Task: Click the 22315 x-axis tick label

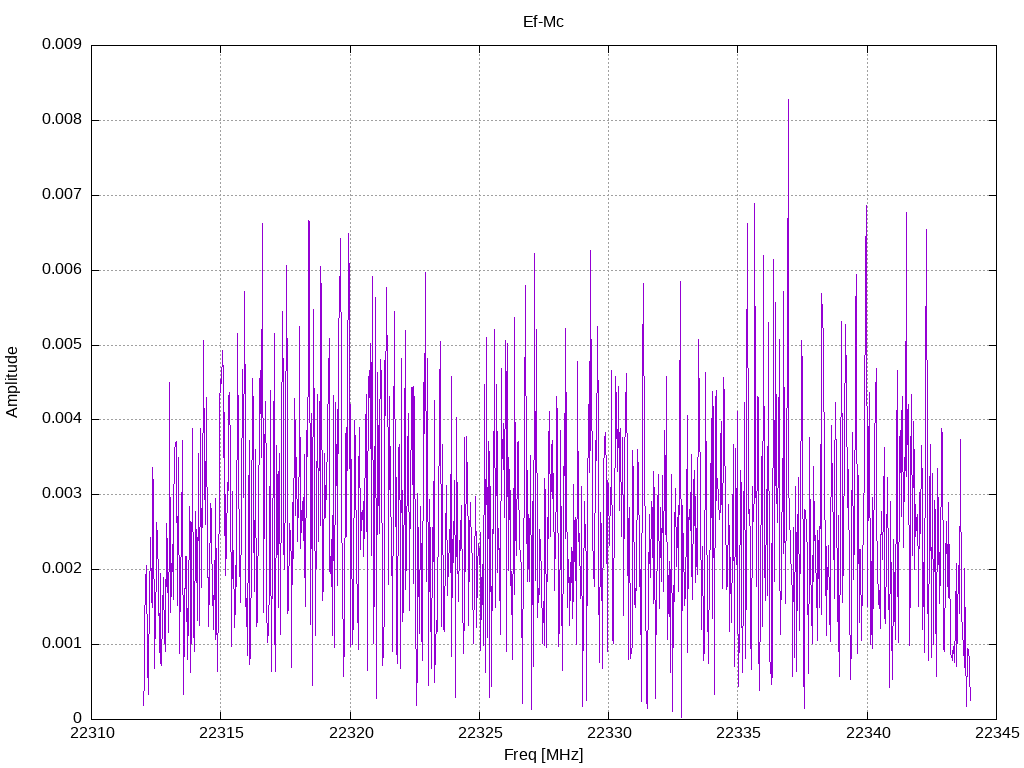Action: point(221,733)
